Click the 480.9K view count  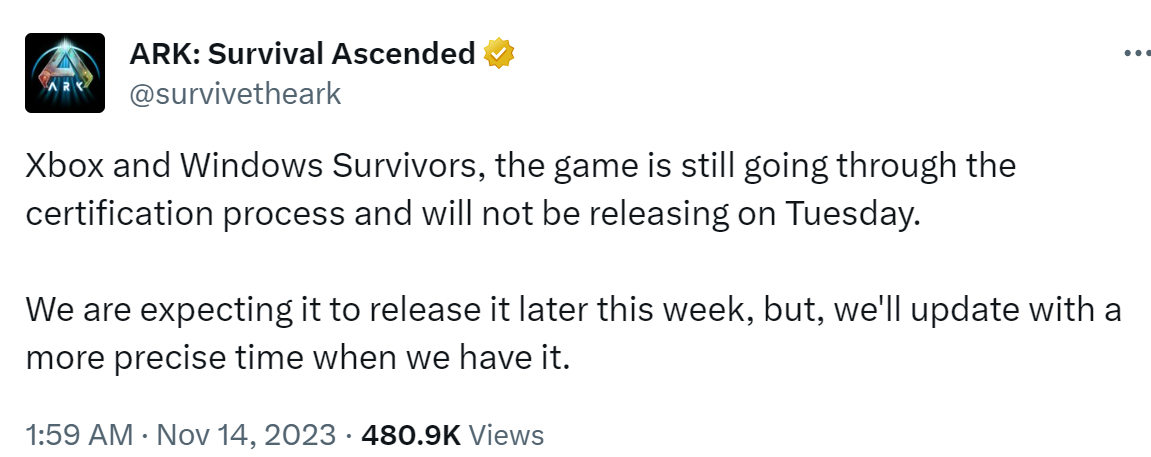410,435
